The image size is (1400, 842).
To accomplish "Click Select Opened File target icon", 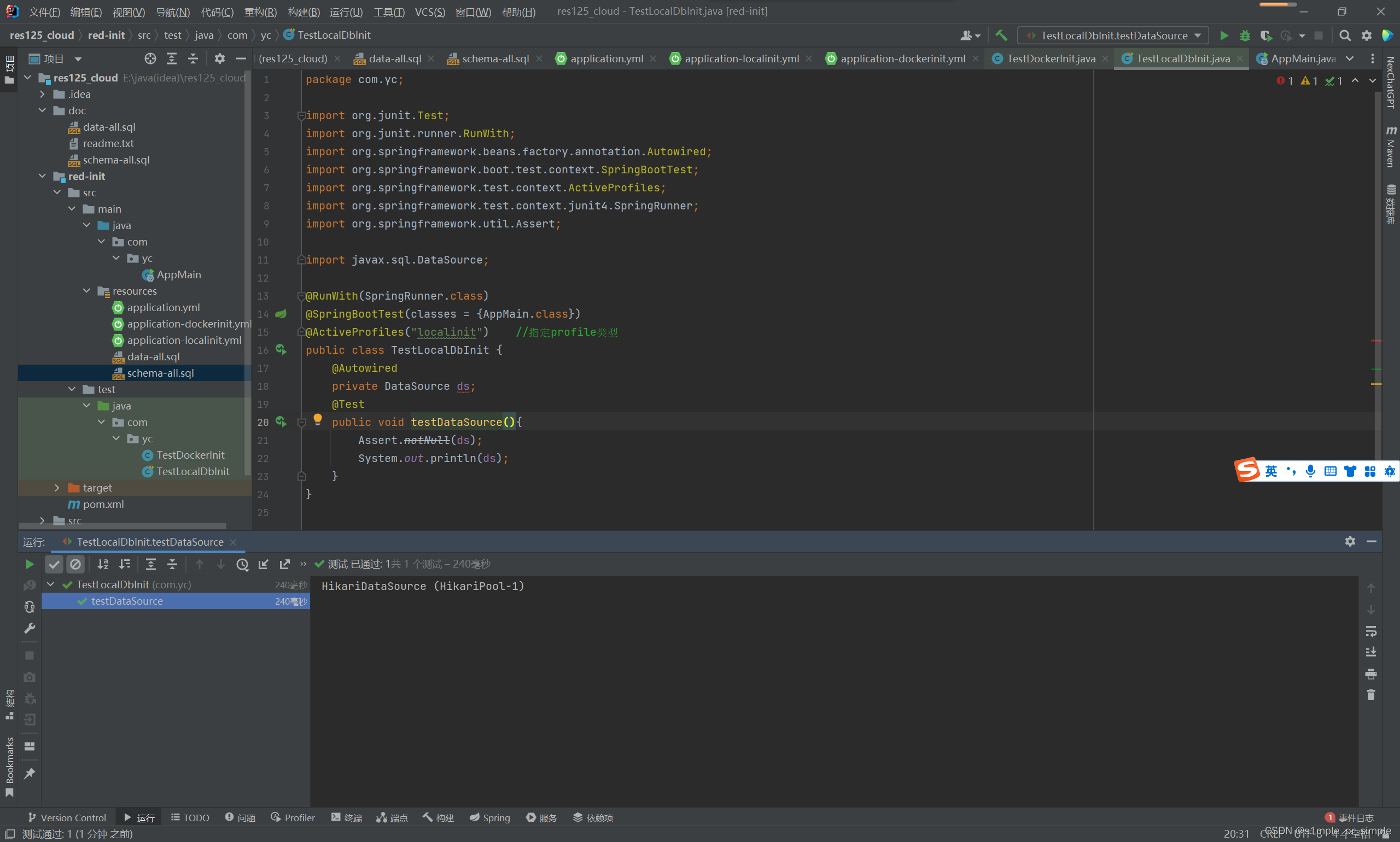I will pyautogui.click(x=150, y=59).
